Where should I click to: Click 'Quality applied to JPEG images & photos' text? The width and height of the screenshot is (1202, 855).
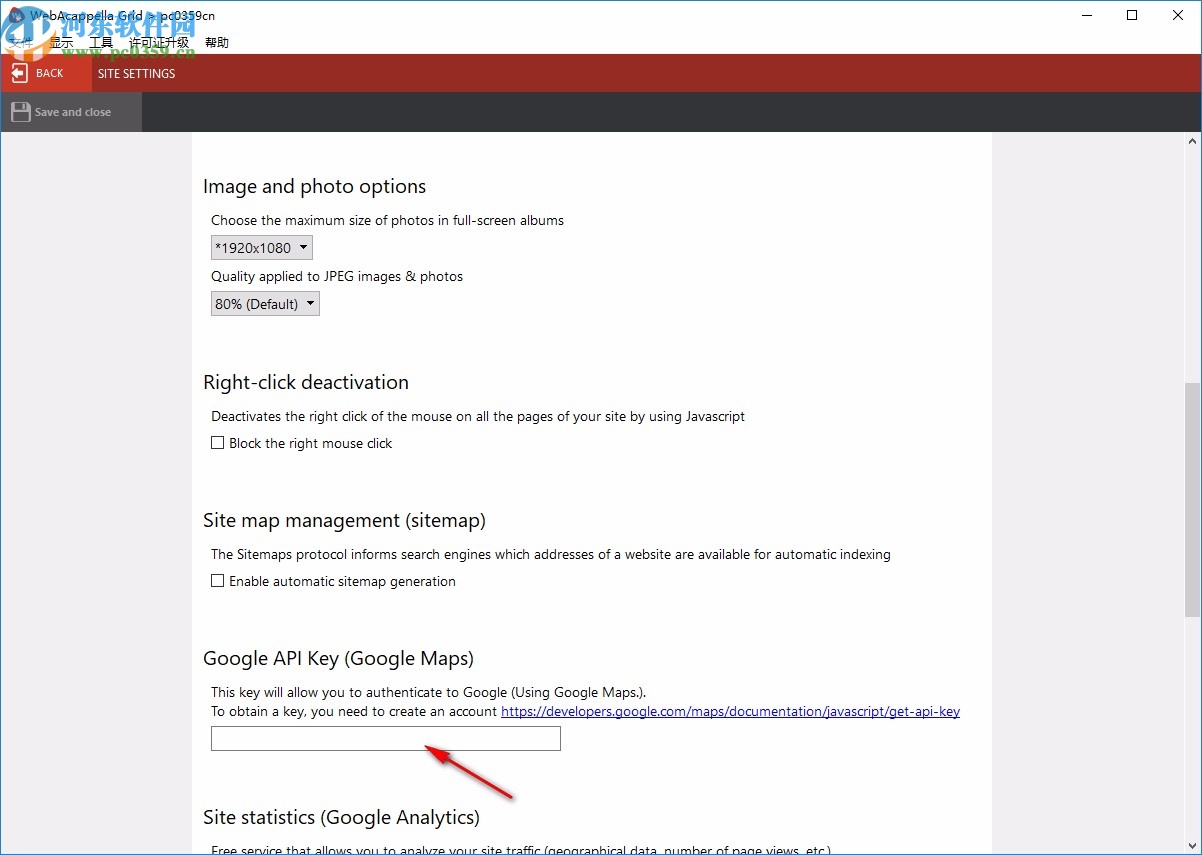click(337, 276)
